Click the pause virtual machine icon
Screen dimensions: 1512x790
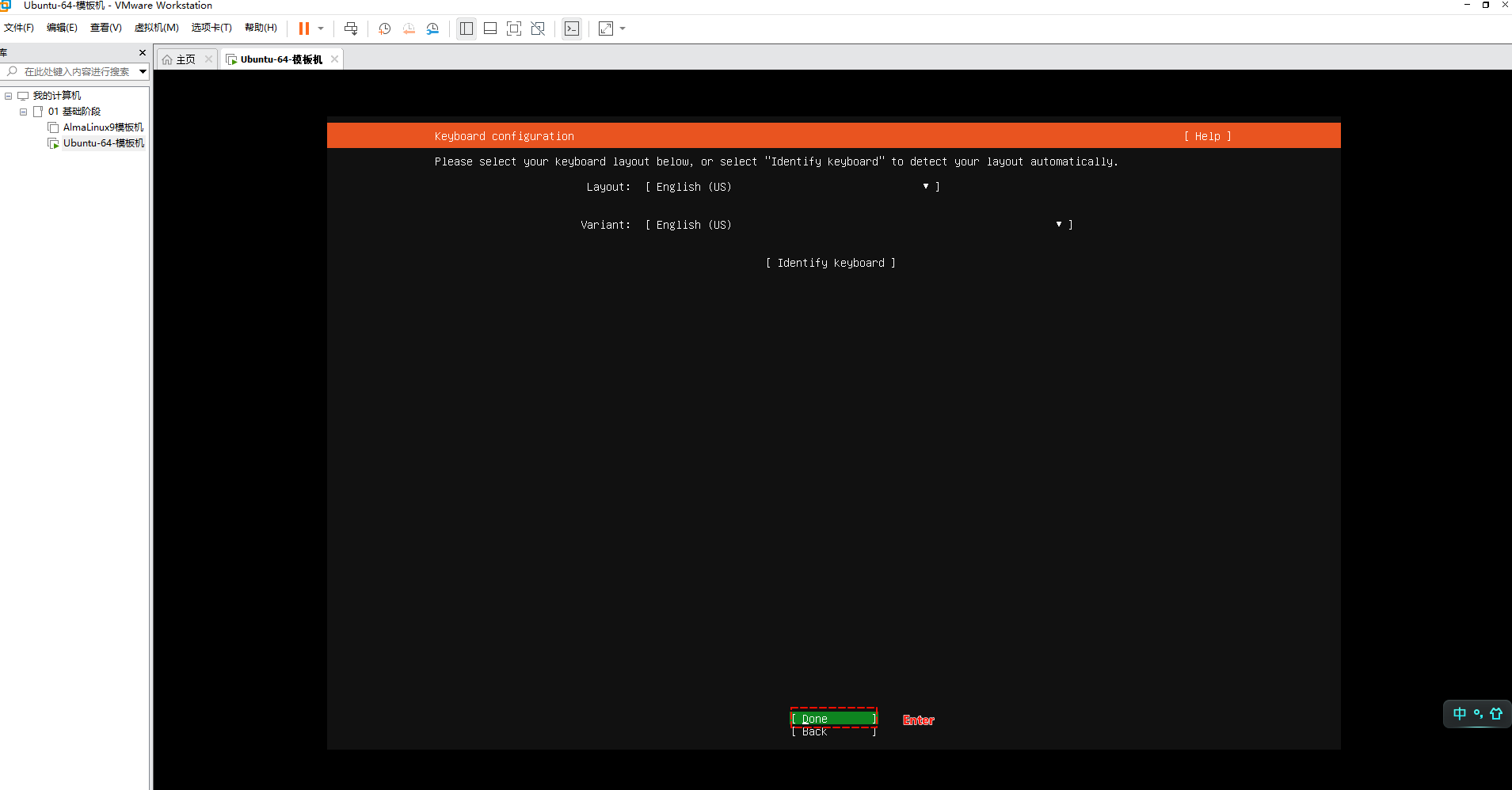(303, 28)
